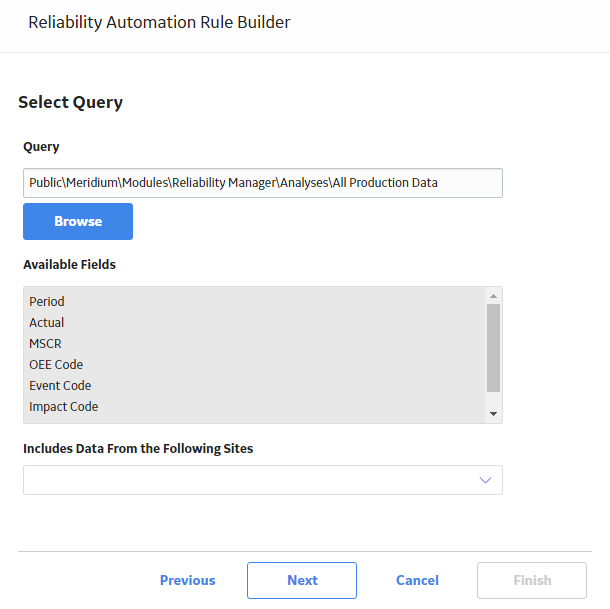
Task: Select Actual in Available Fields
Action: [x=46, y=323]
